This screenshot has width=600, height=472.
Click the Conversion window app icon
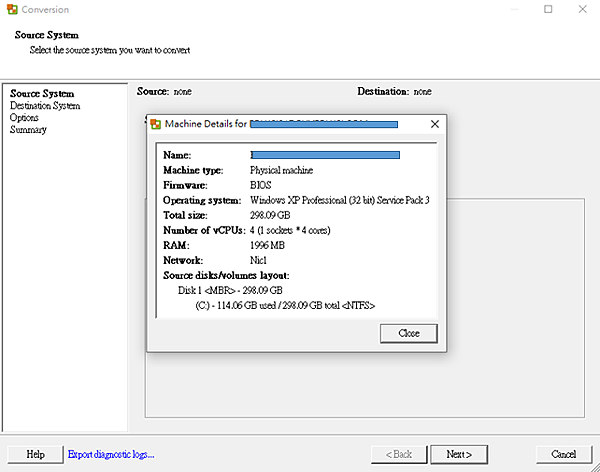[x=12, y=9]
